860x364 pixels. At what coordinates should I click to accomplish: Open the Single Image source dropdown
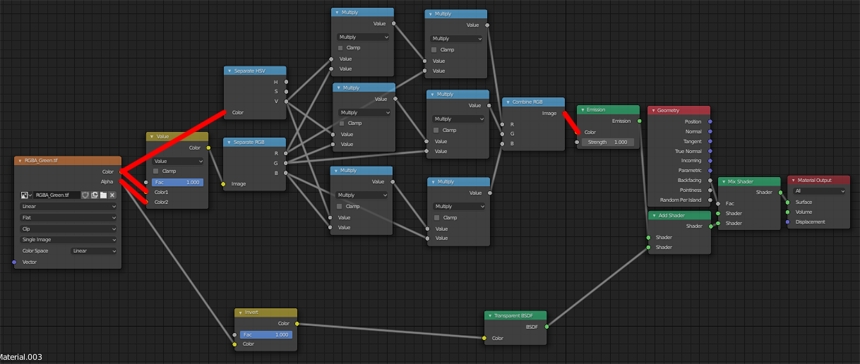coord(68,240)
